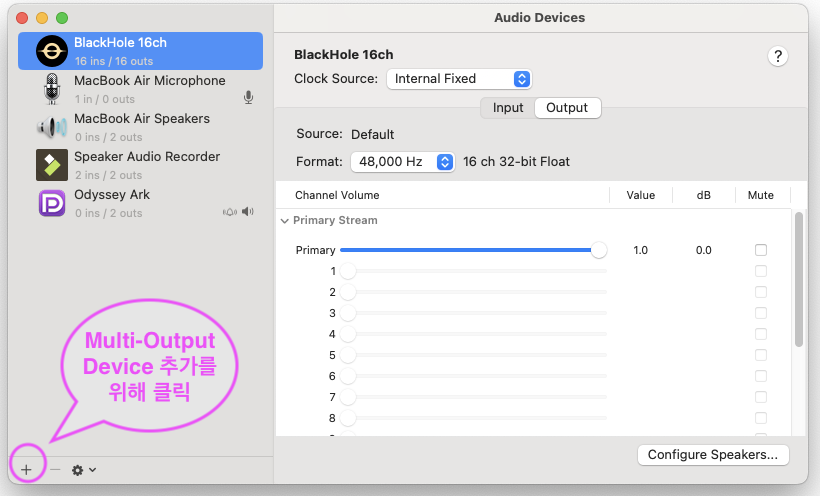Click the default input microphone indicator icon
820x496 pixels.
[x=248, y=97]
